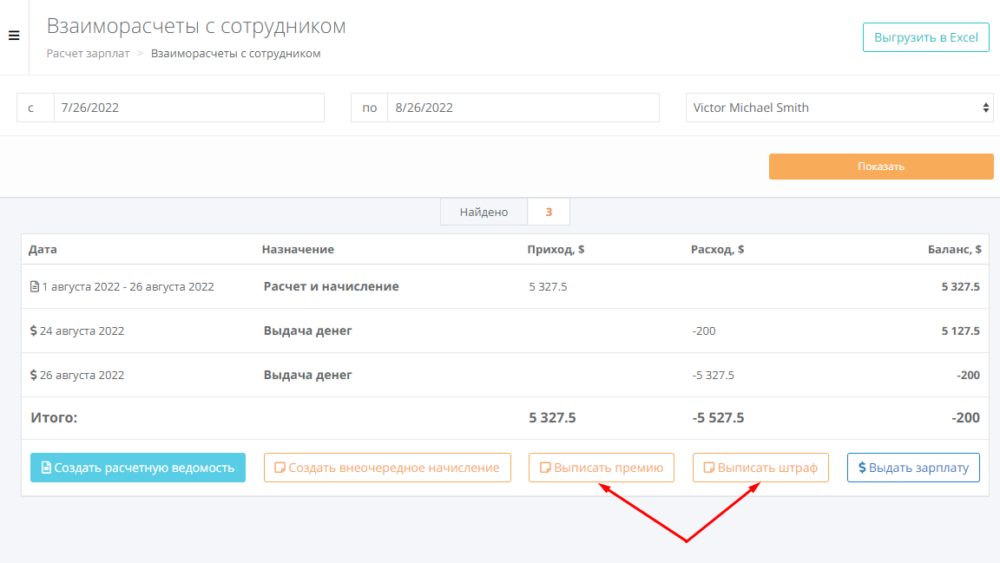Open the Расчет и начисление entry
Screen dimensions: 1000x563
point(331,287)
